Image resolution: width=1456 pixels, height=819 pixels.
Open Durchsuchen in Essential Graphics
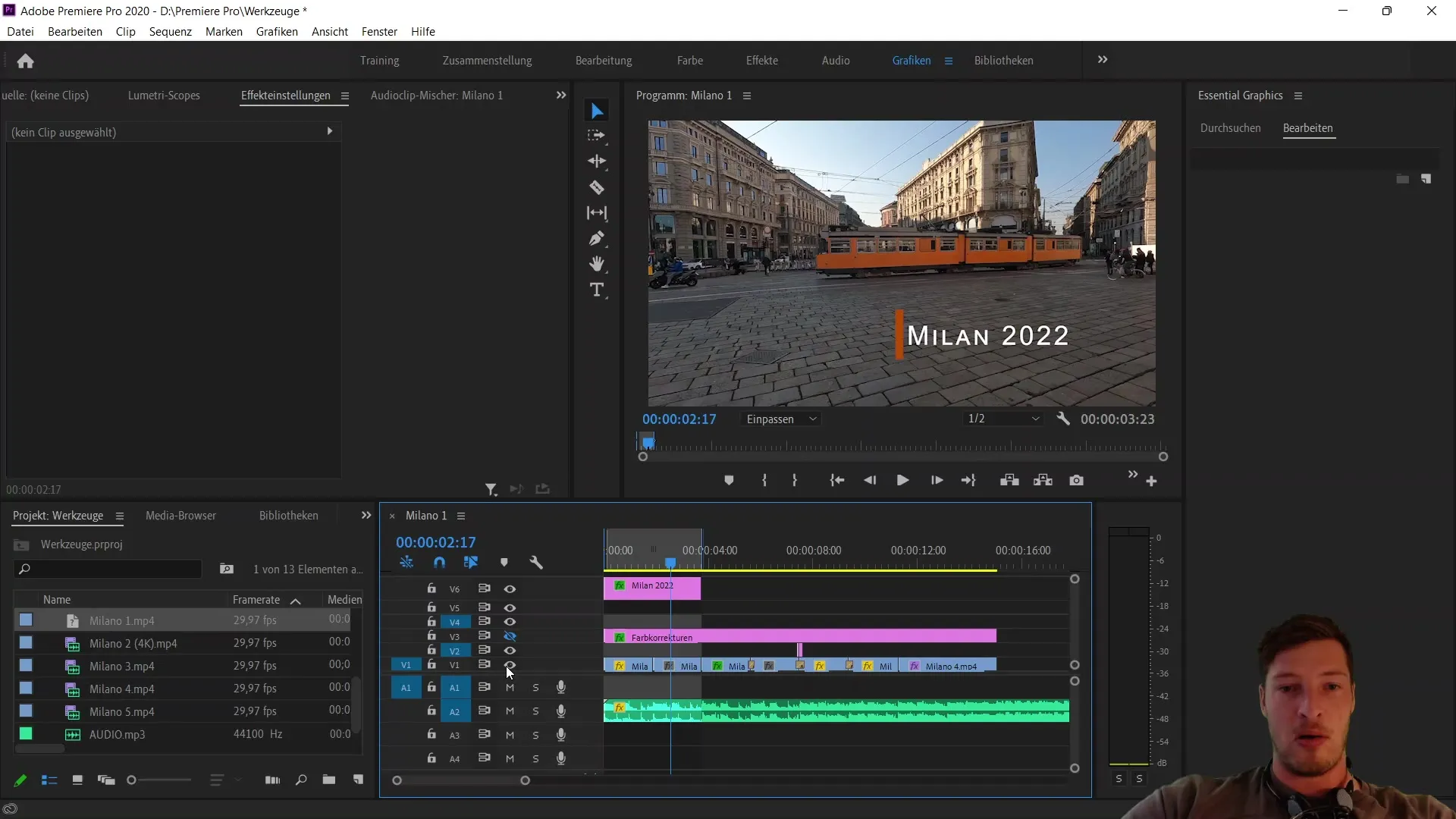click(x=1230, y=128)
